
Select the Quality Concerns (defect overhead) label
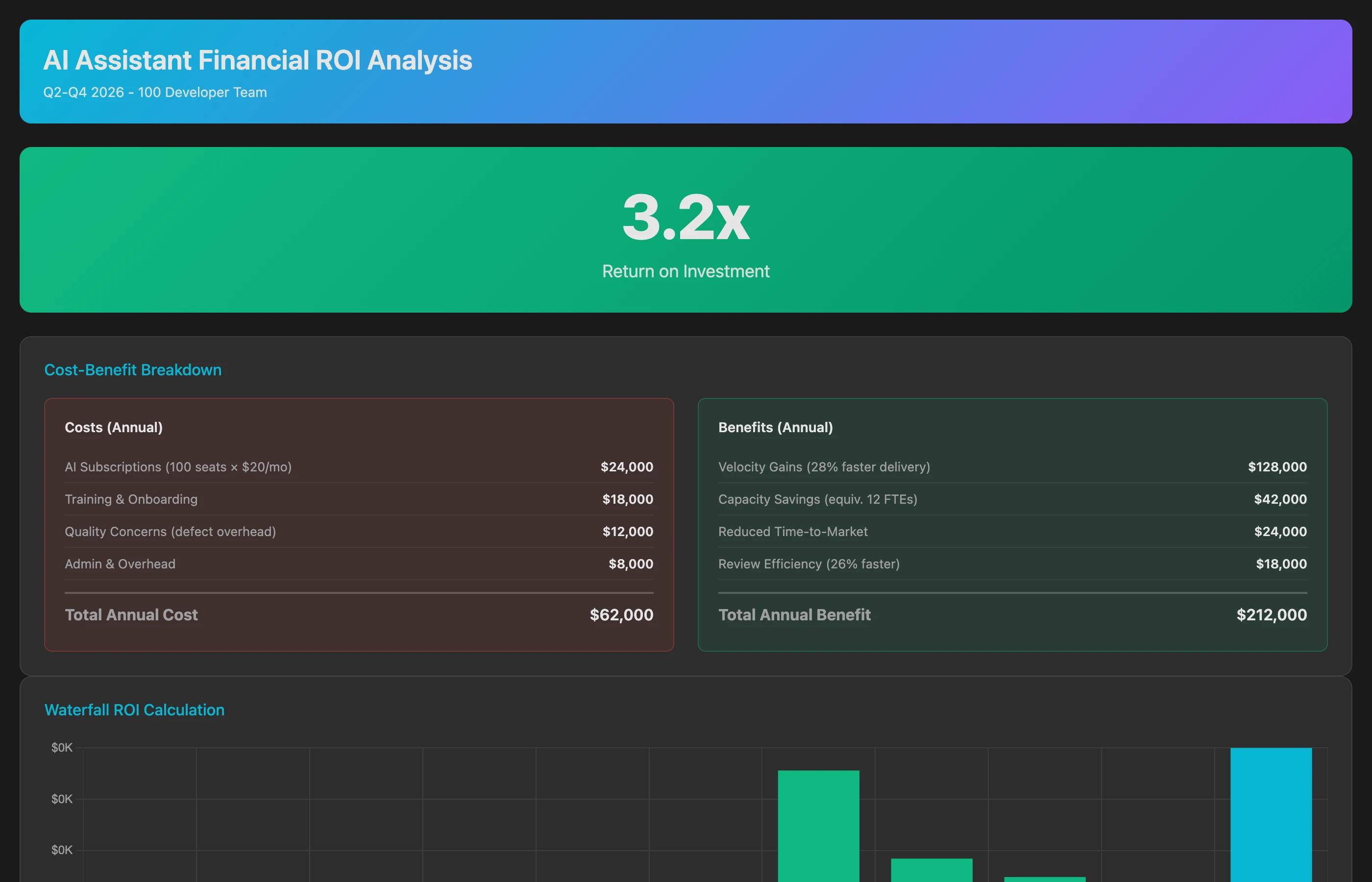[x=171, y=532]
